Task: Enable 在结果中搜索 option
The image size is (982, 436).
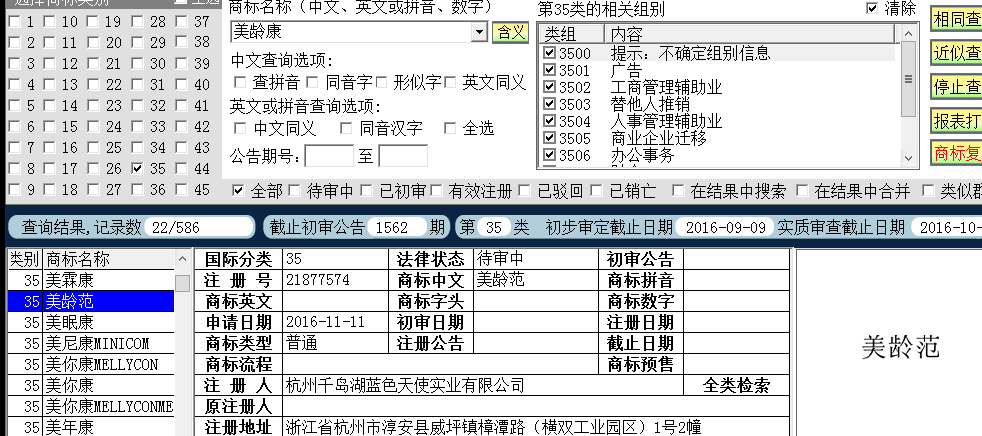Action: [678, 190]
